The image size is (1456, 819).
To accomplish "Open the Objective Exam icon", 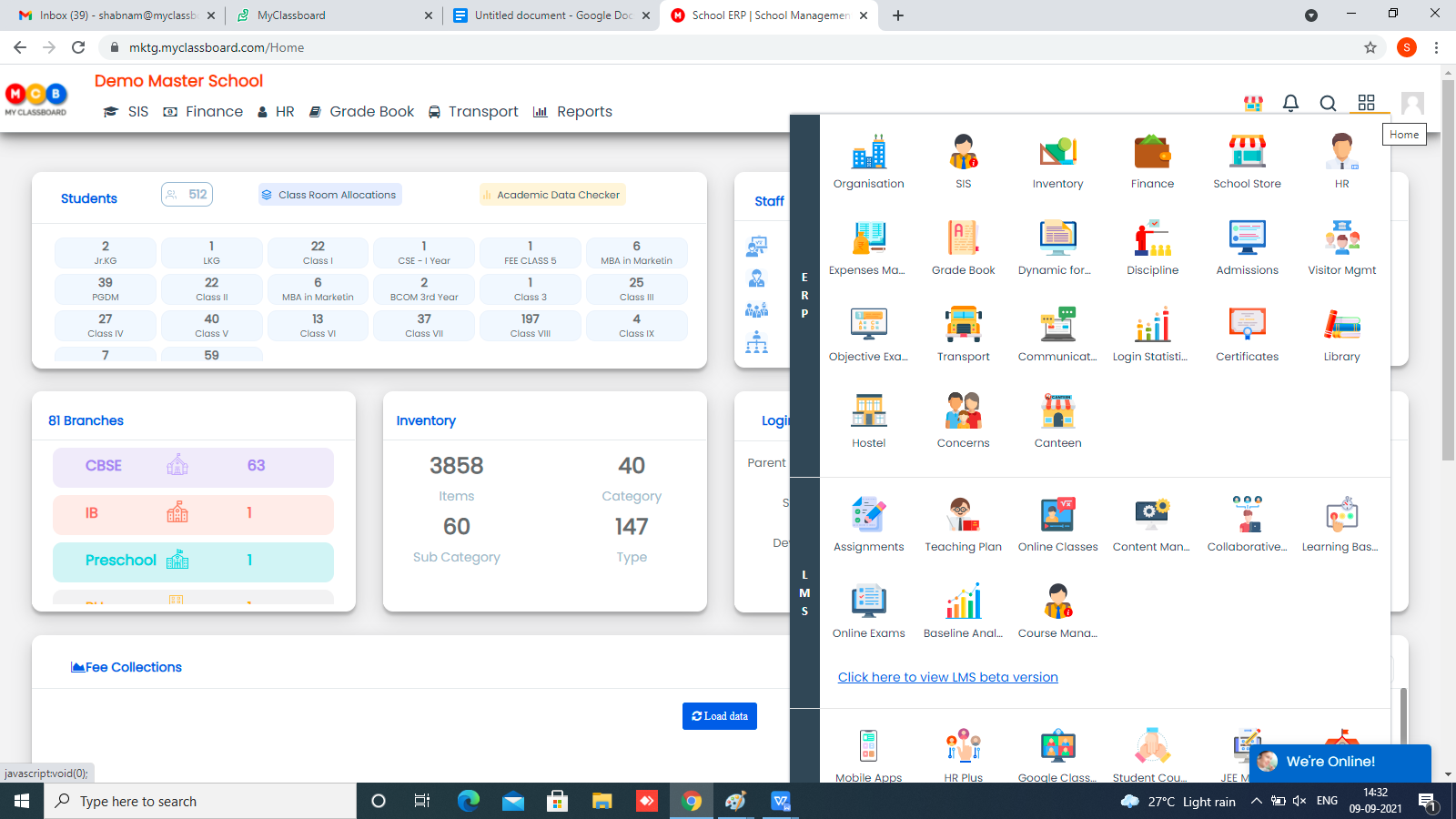I will pyautogui.click(x=868, y=325).
